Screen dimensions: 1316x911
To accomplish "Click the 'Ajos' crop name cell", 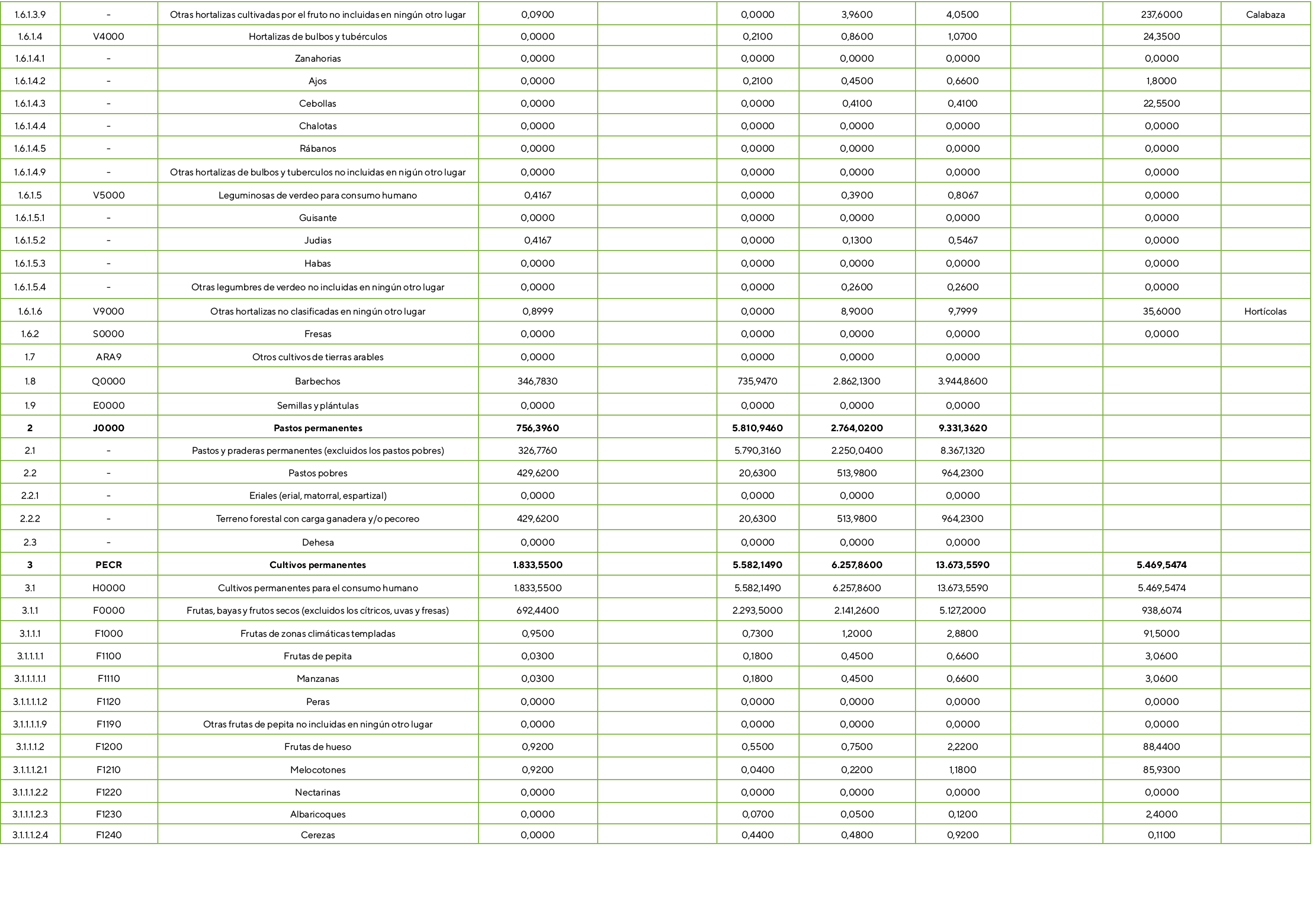I will click(317, 81).
